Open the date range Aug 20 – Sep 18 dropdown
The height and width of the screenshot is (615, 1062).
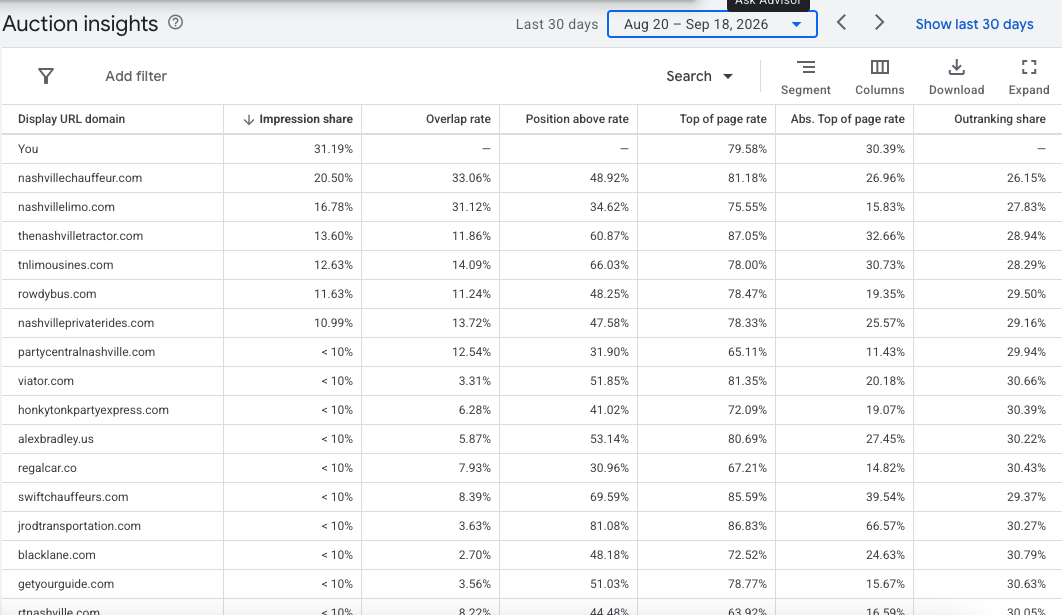[x=712, y=24]
